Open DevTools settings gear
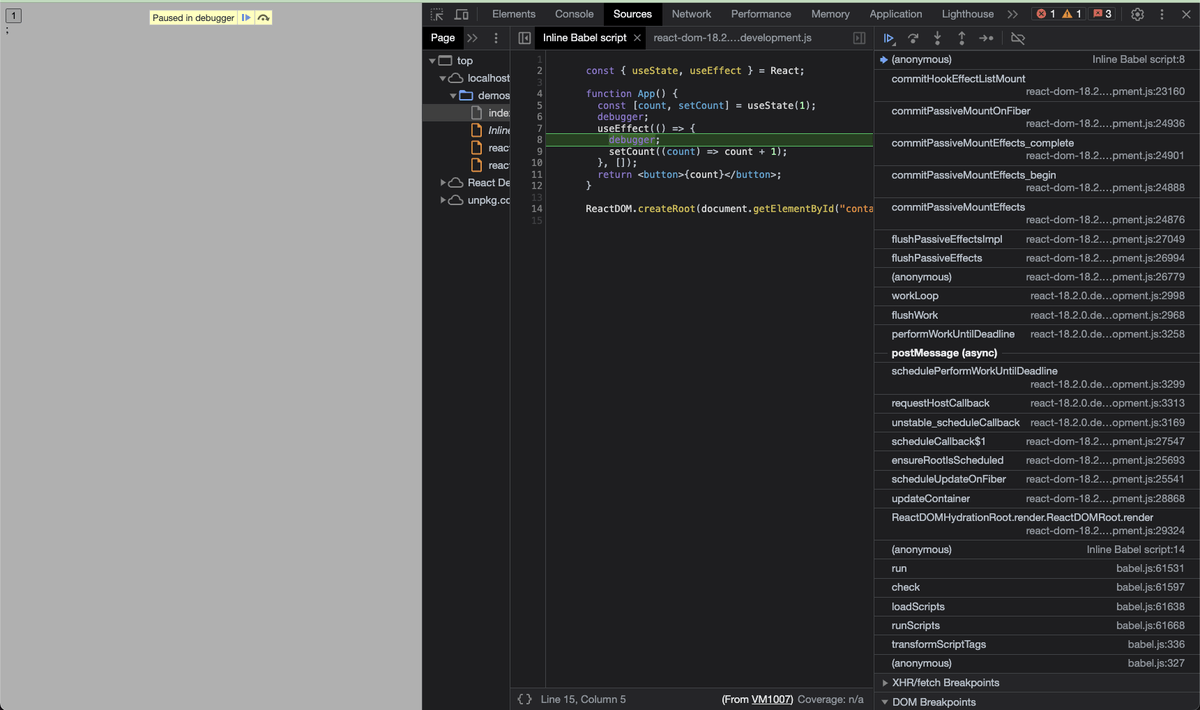 coord(1138,14)
